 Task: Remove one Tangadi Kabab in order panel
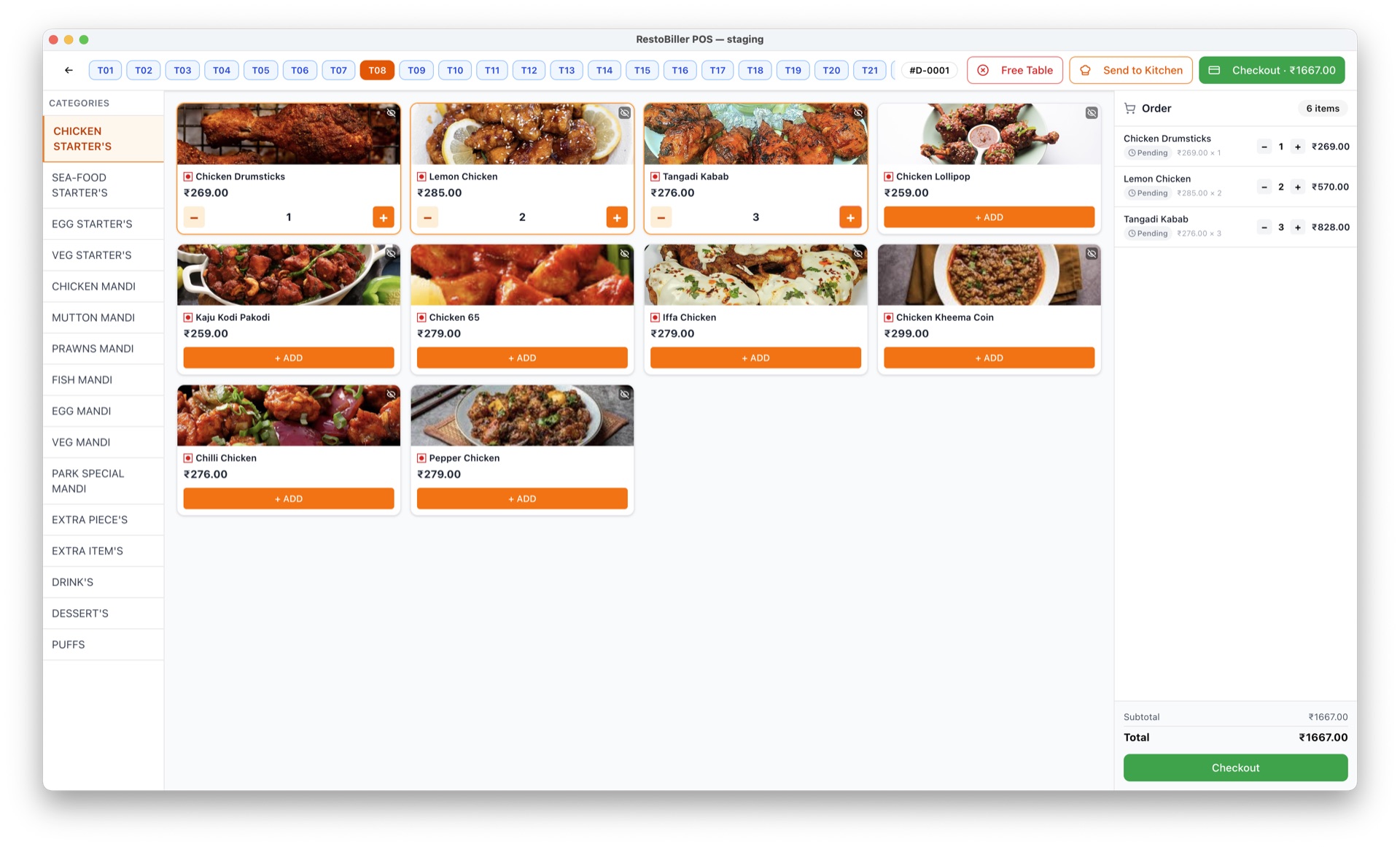1264,227
